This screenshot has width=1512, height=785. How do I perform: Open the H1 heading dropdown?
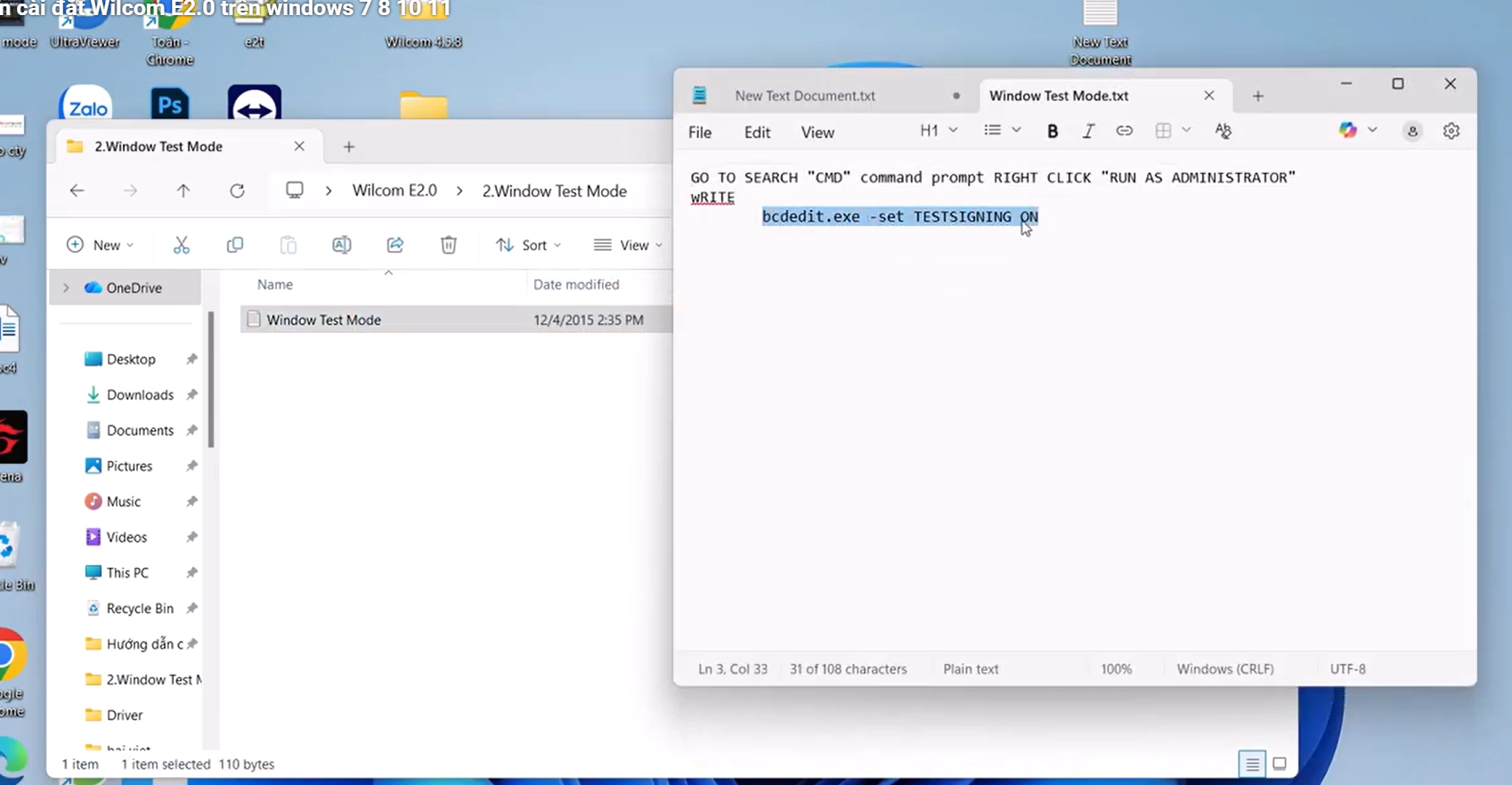coord(939,131)
